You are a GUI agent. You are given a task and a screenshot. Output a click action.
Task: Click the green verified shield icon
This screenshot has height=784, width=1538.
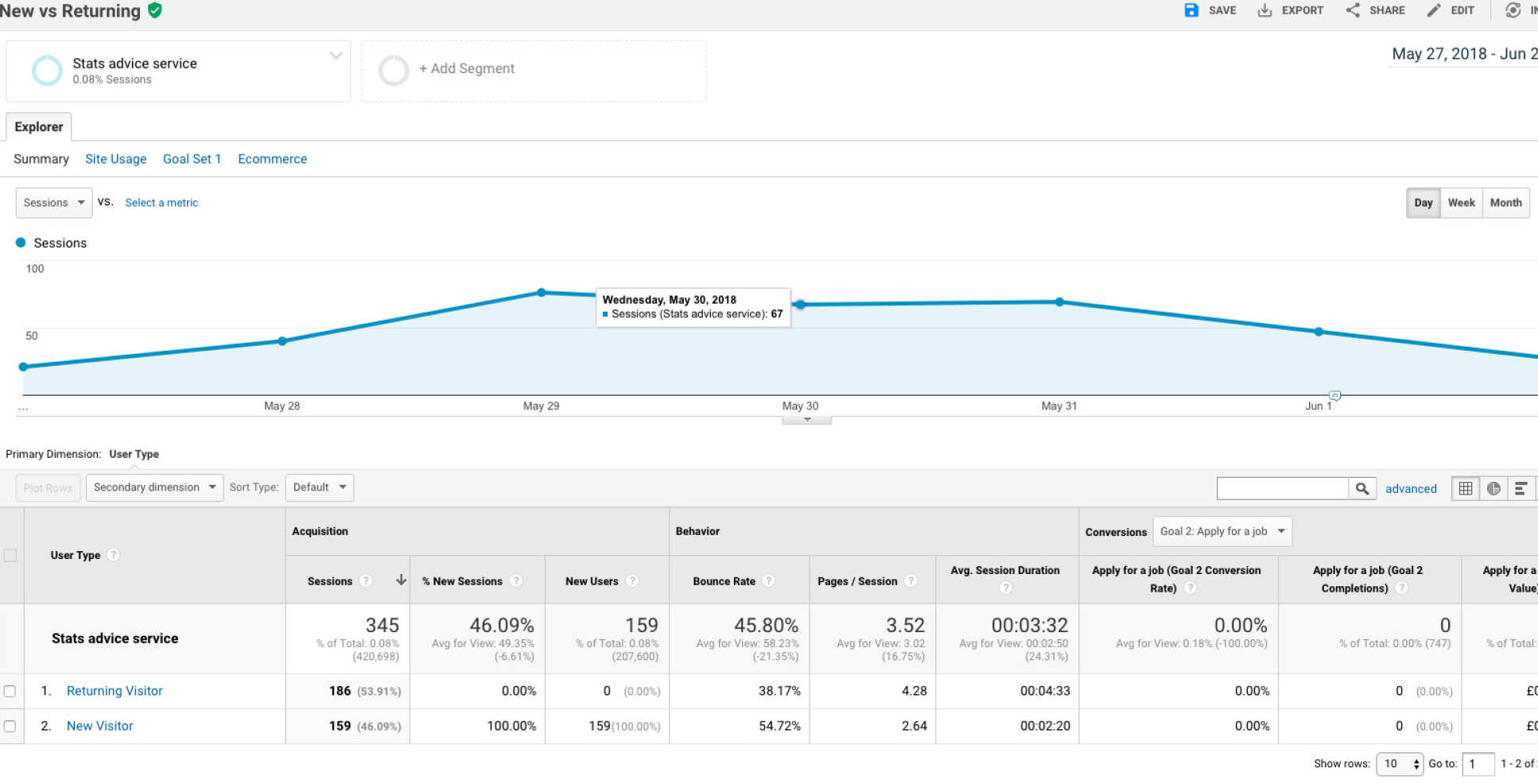(155, 10)
